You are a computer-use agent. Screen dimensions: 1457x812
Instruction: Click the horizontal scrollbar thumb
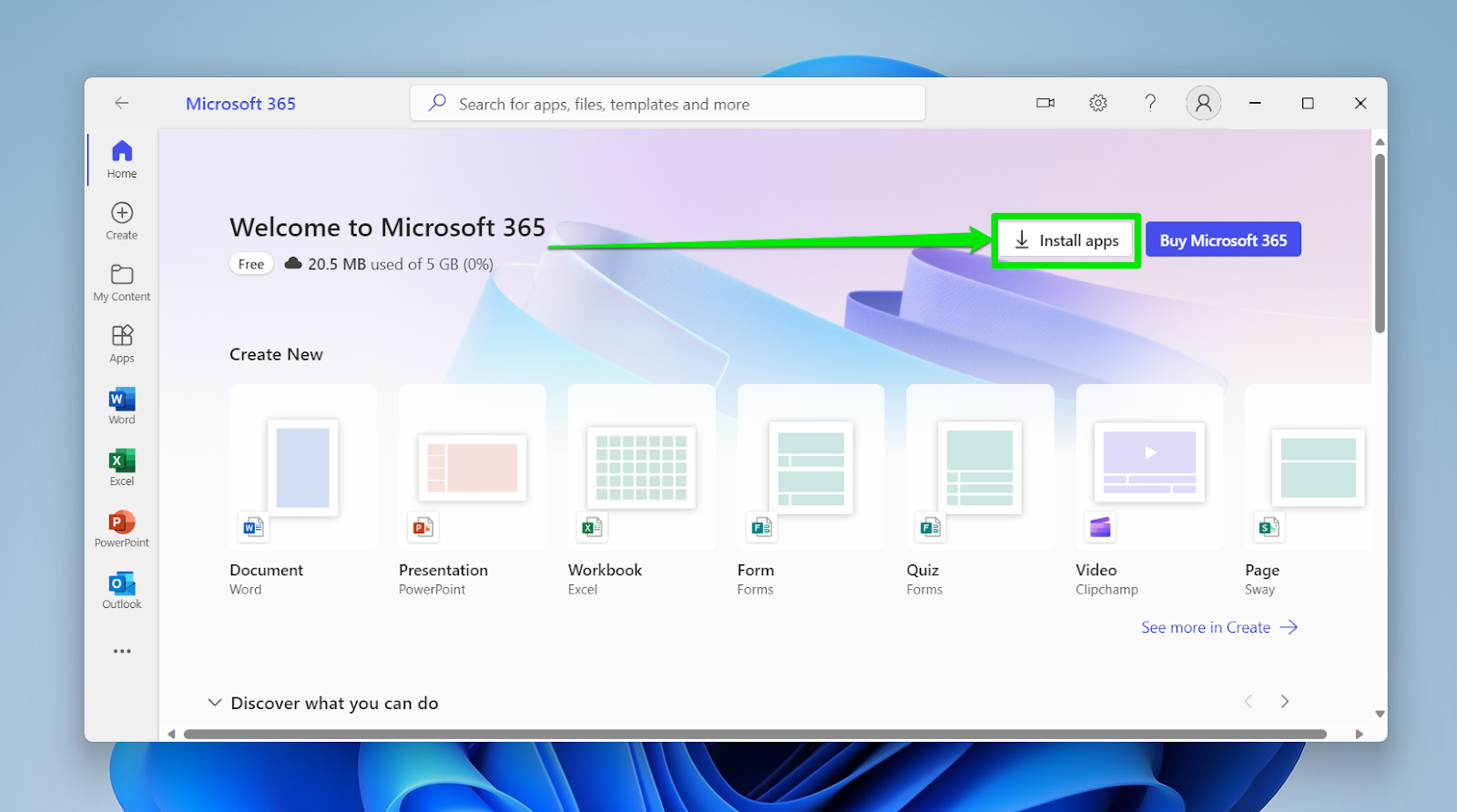tap(755, 734)
